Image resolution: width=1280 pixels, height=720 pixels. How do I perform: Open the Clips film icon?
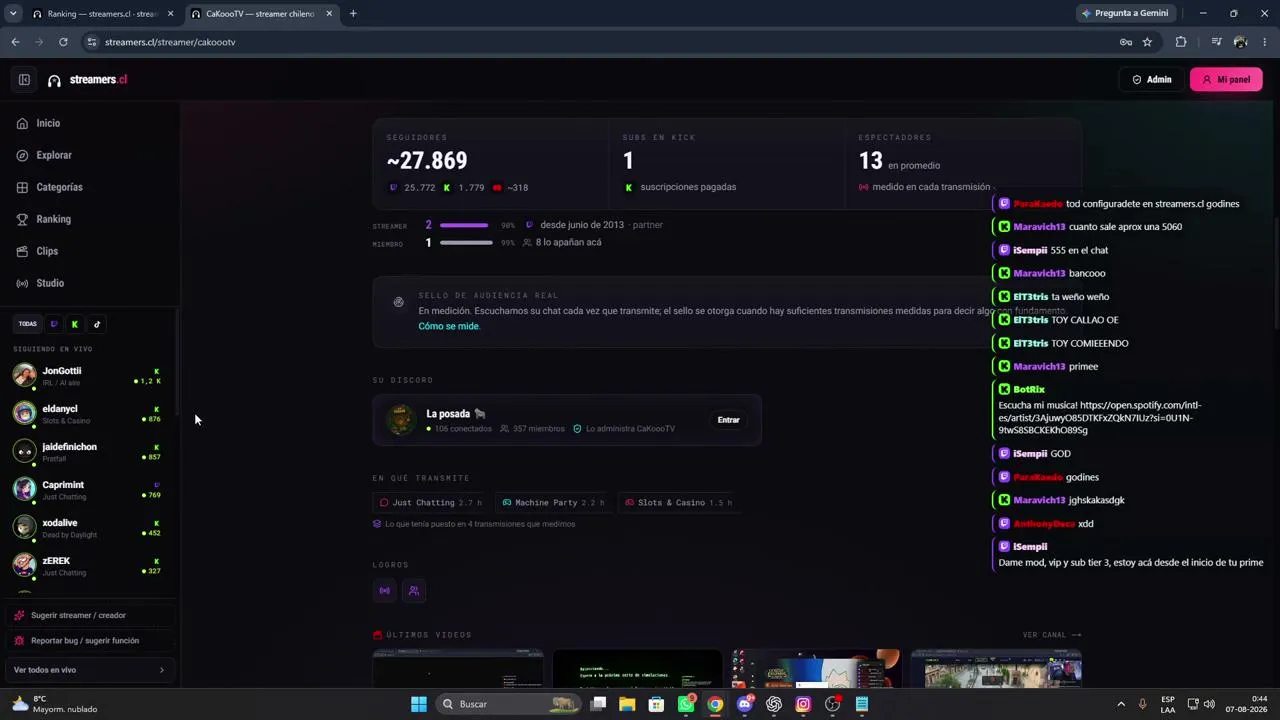(22, 251)
